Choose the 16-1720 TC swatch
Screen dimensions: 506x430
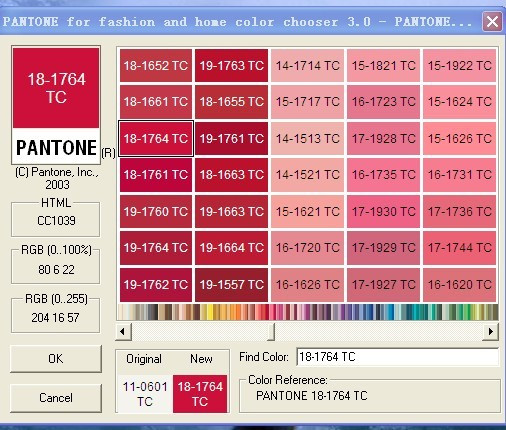point(307,248)
